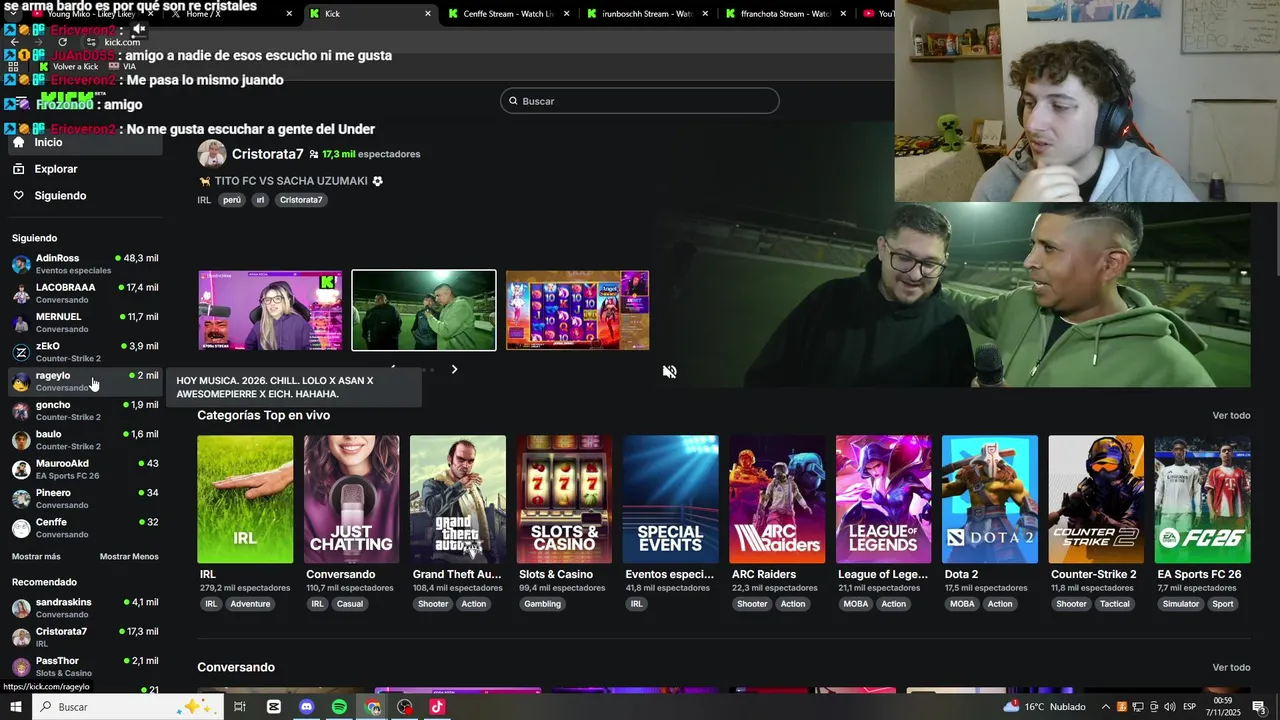Close the Cenffe Stream browser tab
This screenshot has height=720, width=1280.
click(x=567, y=13)
